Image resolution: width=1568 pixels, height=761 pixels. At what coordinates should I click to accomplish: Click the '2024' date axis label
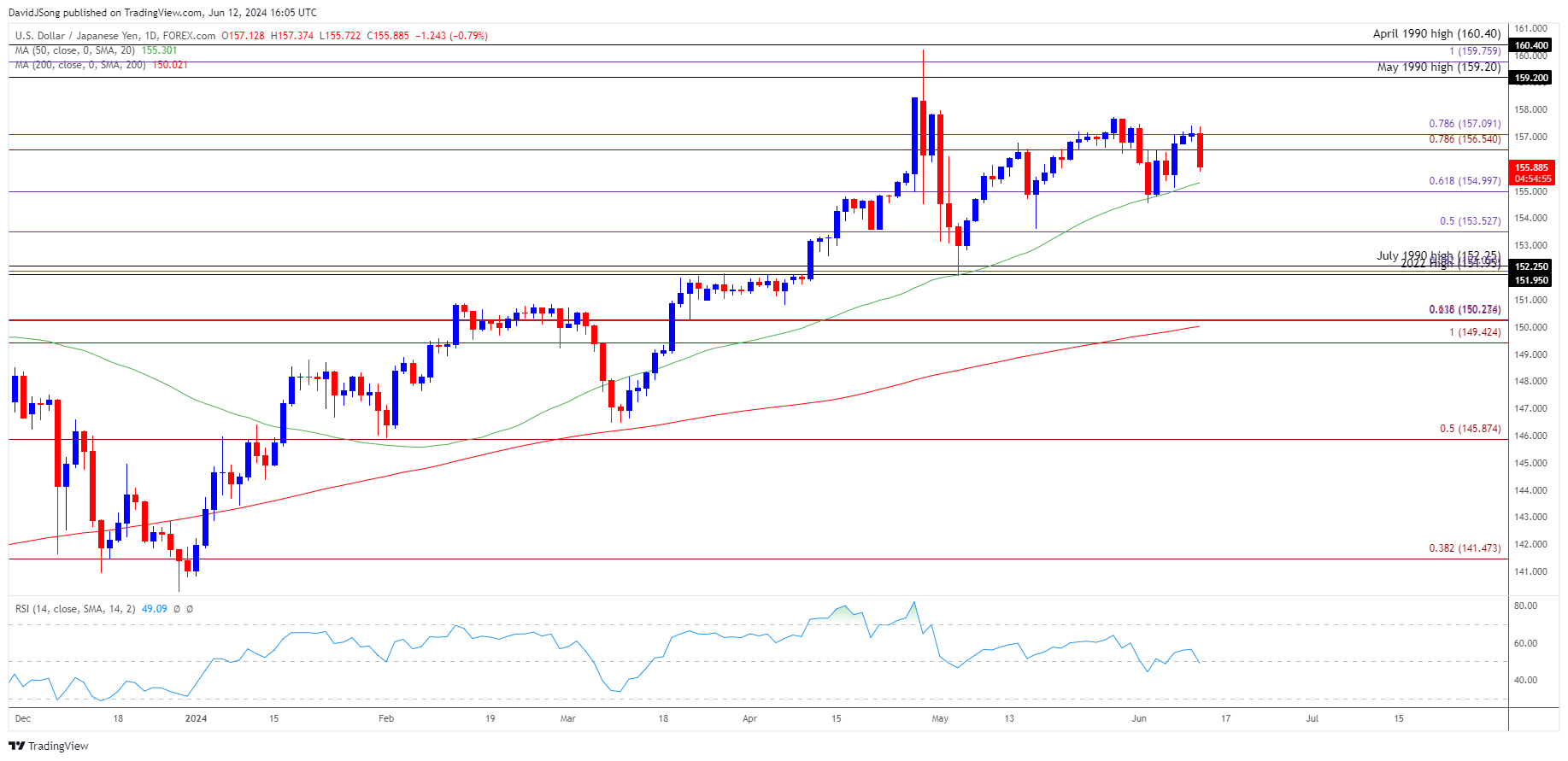[197, 718]
